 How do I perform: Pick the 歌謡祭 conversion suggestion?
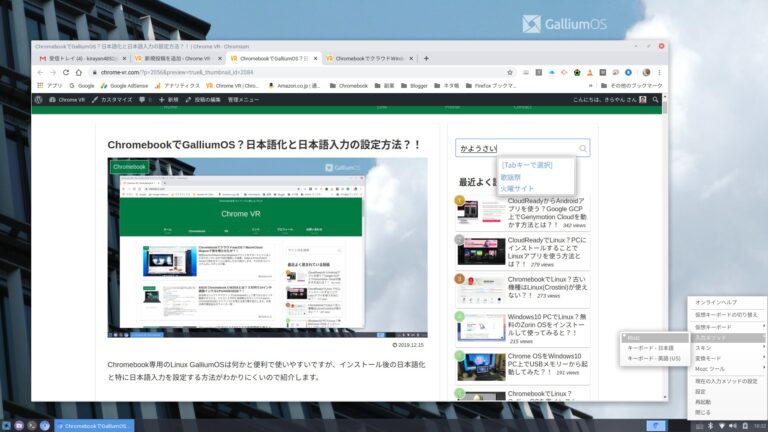click(x=511, y=177)
